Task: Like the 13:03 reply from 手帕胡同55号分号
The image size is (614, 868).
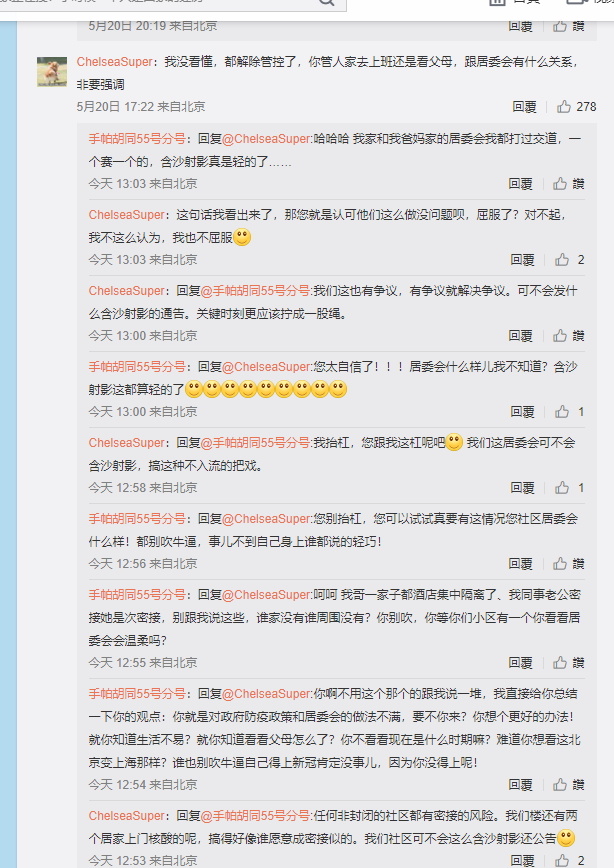Action: 568,183
